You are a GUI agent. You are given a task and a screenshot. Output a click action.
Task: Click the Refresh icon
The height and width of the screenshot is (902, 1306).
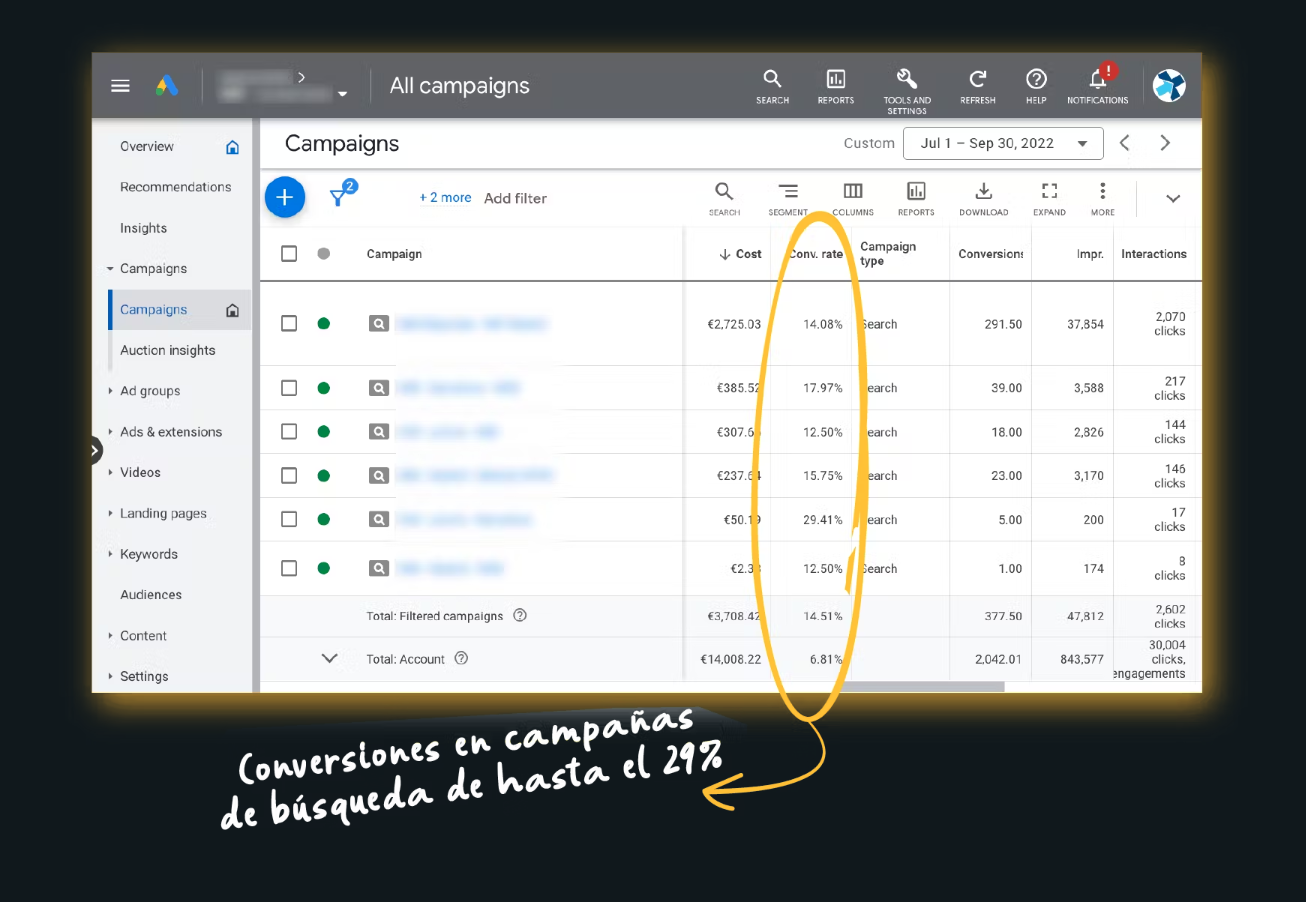click(977, 80)
